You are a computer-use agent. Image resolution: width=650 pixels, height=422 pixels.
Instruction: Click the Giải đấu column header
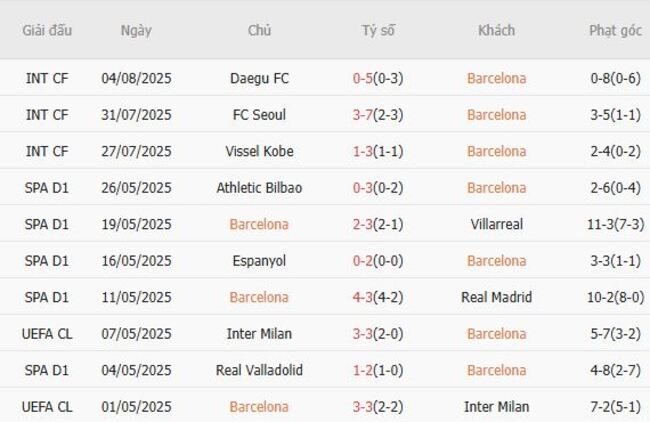point(47,30)
